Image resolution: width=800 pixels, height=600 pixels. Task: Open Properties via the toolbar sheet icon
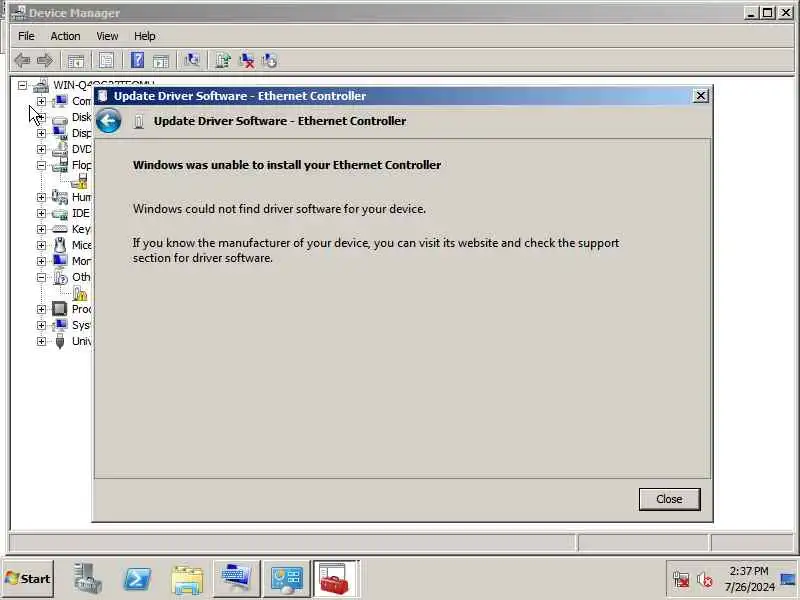click(x=106, y=61)
